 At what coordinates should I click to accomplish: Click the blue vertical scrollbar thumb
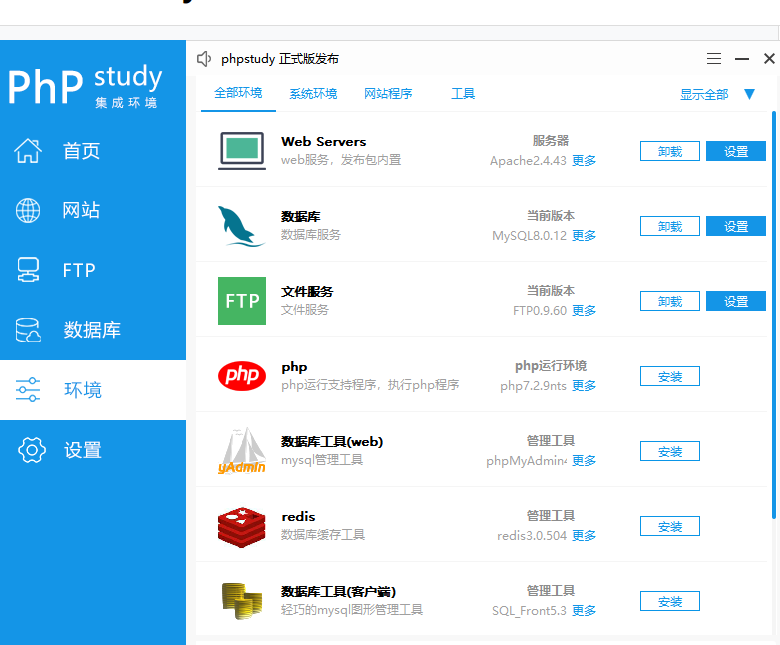(x=774, y=315)
